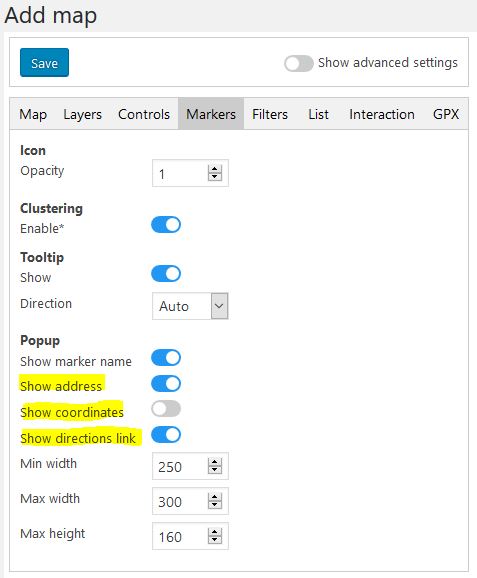This screenshot has width=477, height=578.
Task: Click into the Max height input field
Action: [x=180, y=536]
